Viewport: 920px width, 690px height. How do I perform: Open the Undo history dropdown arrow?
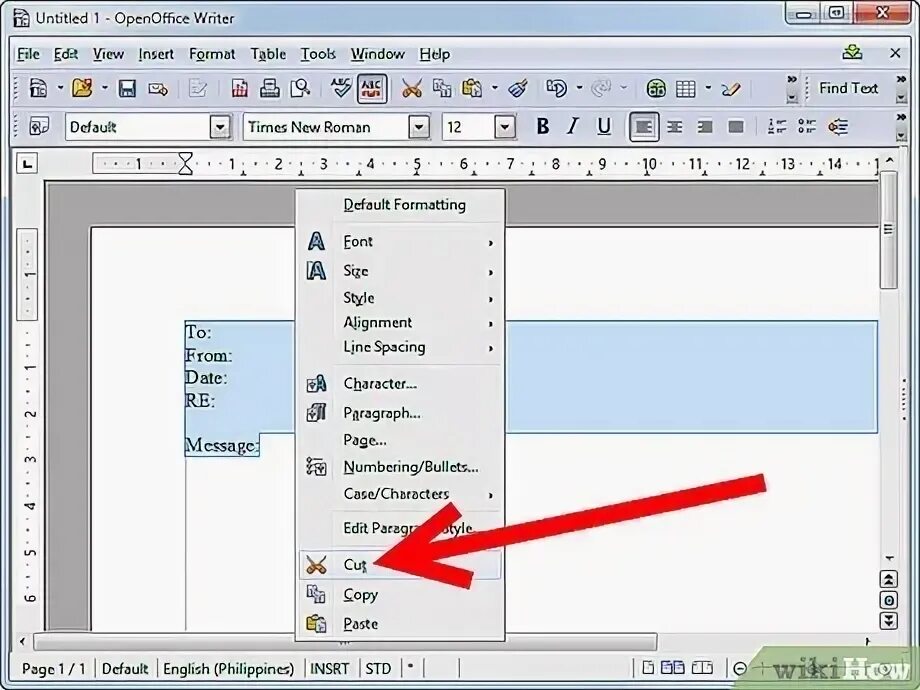[x=579, y=88]
